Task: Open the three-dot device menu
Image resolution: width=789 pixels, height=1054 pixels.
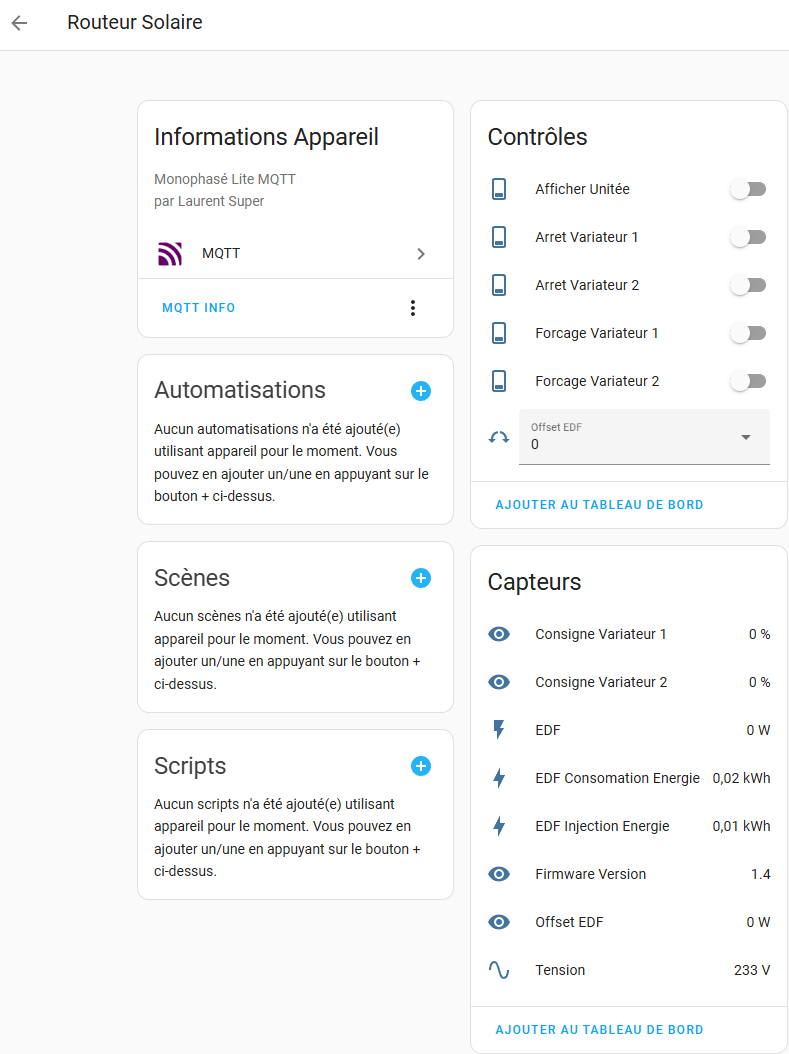Action: tap(413, 308)
